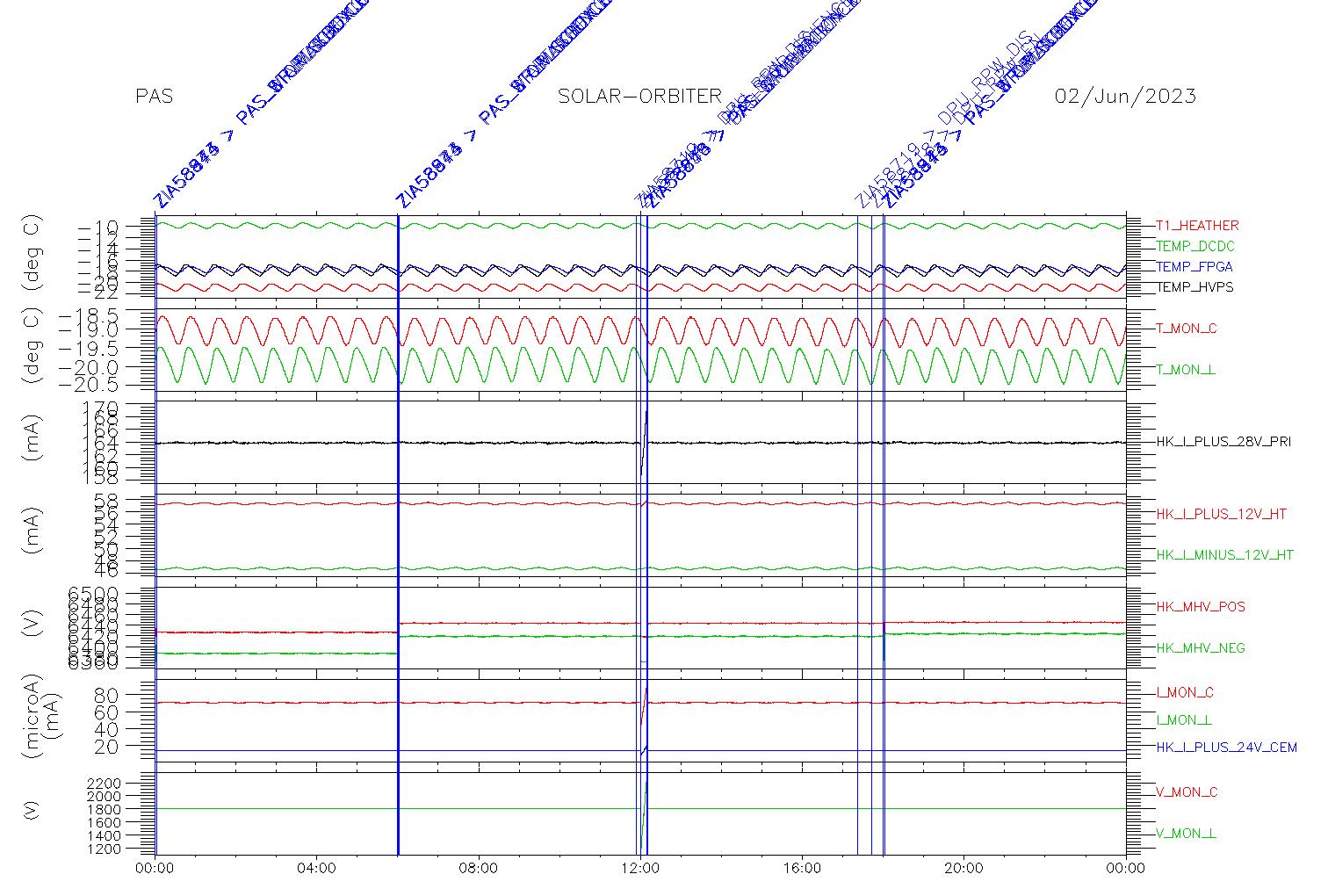
Task: Click the 20:00 time axis label
Action: click(x=964, y=869)
